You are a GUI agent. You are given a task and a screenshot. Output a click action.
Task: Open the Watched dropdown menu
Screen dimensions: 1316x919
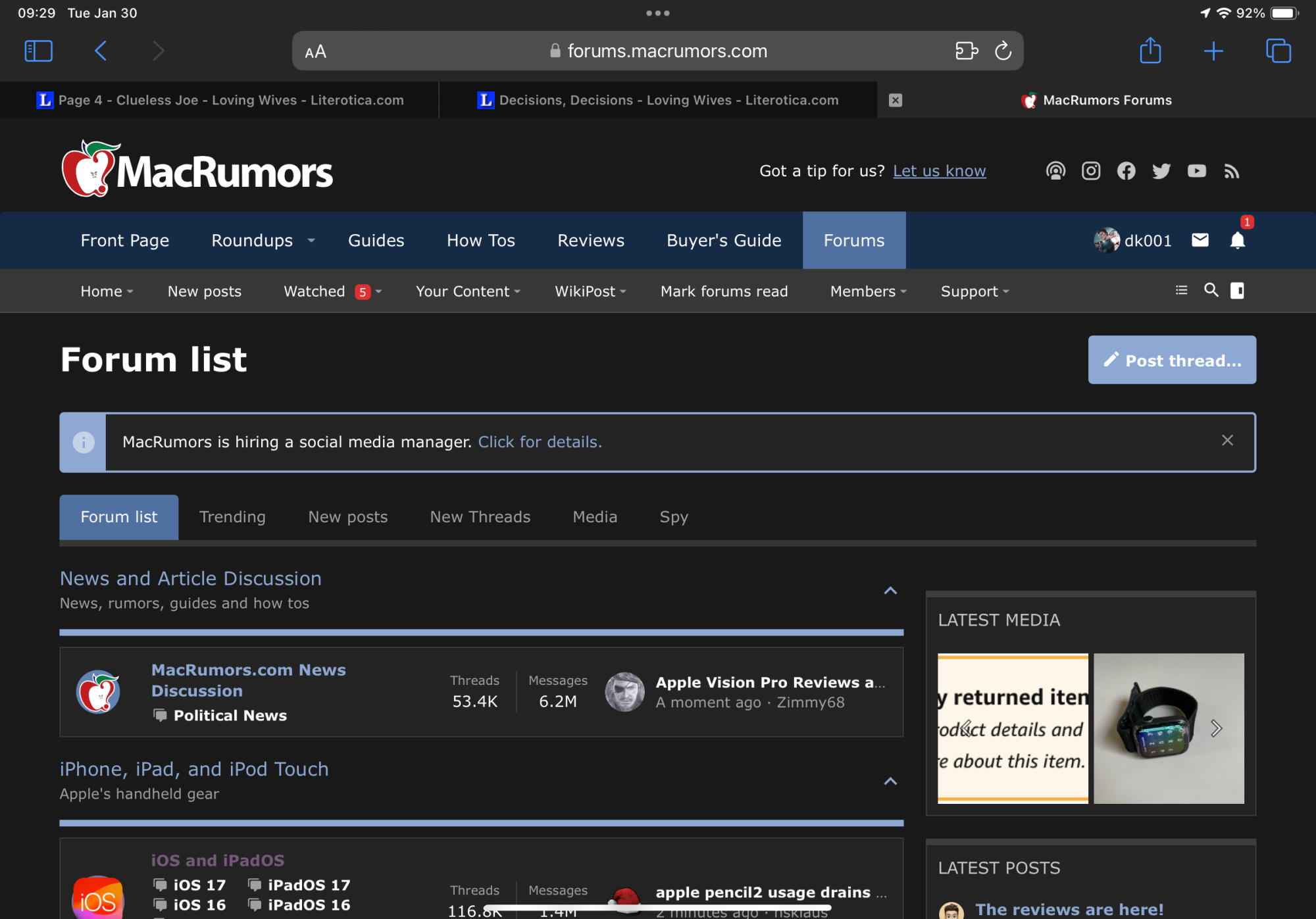pos(378,291)
